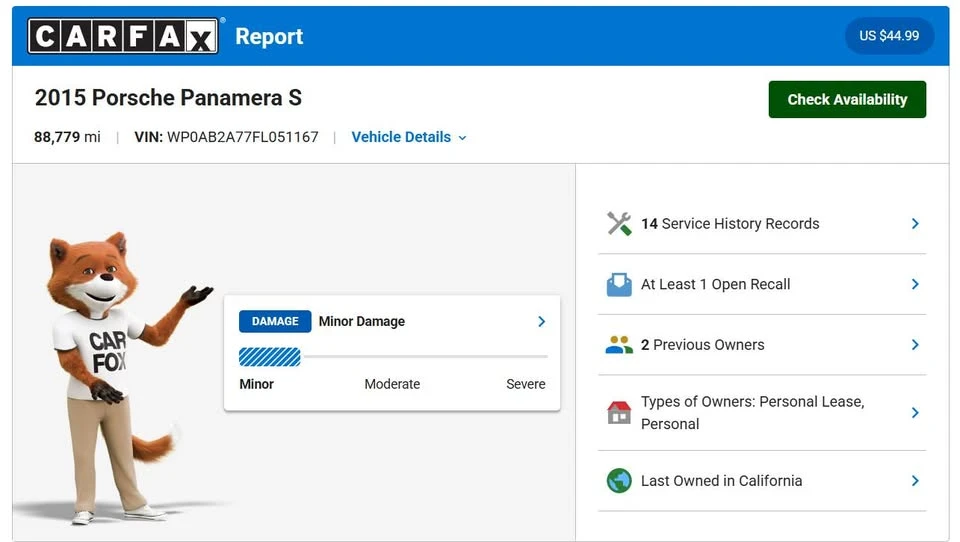Click the open recall envelope icon
960x542 pixels.
[619, 284]
